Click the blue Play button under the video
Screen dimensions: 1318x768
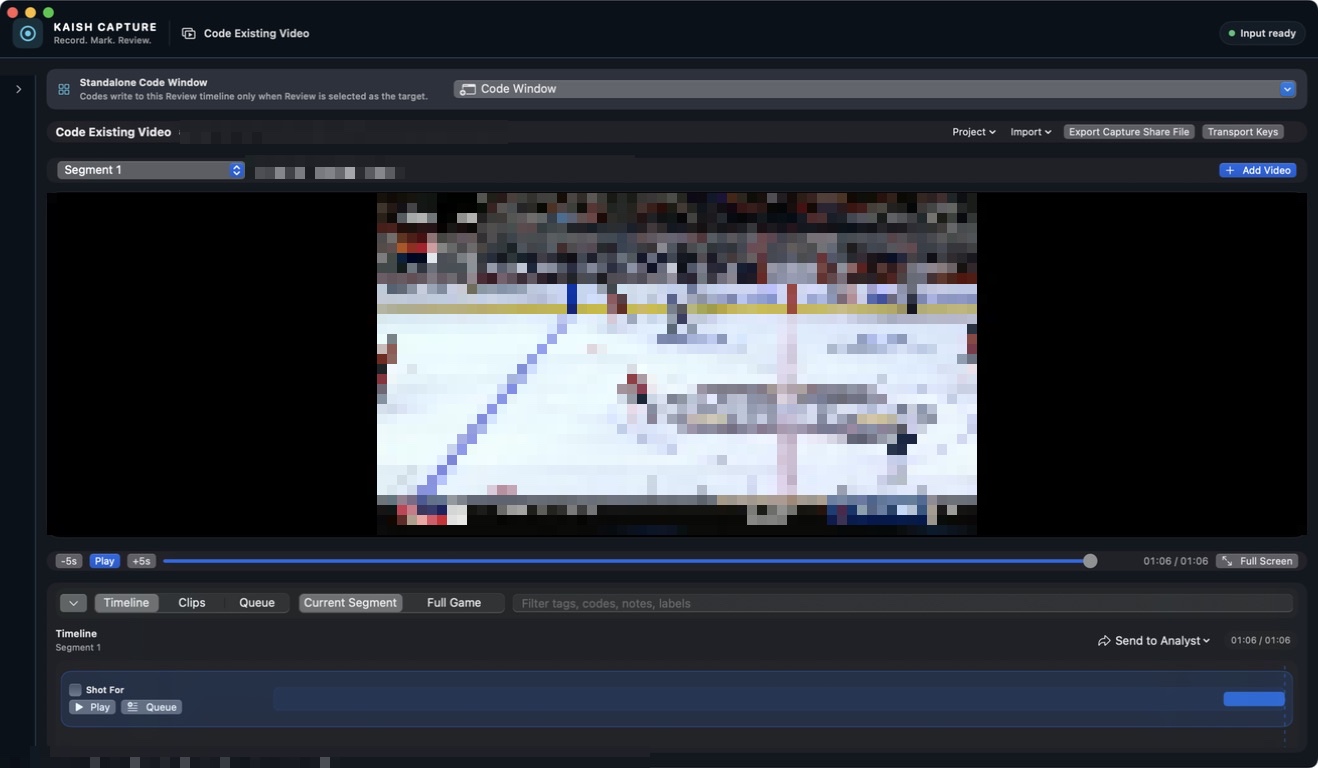(x=105, y=561)
